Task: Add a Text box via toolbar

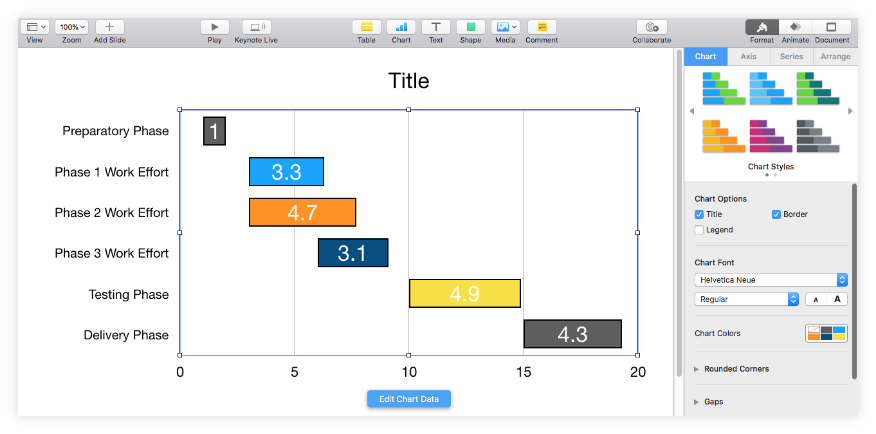Action: [x=435, y=27]
